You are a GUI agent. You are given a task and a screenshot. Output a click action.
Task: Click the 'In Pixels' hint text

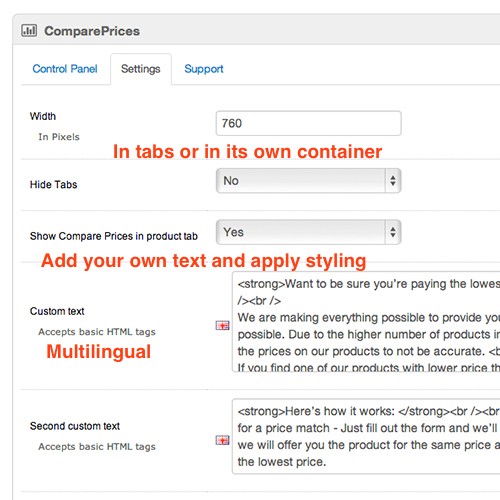[59, 137]
